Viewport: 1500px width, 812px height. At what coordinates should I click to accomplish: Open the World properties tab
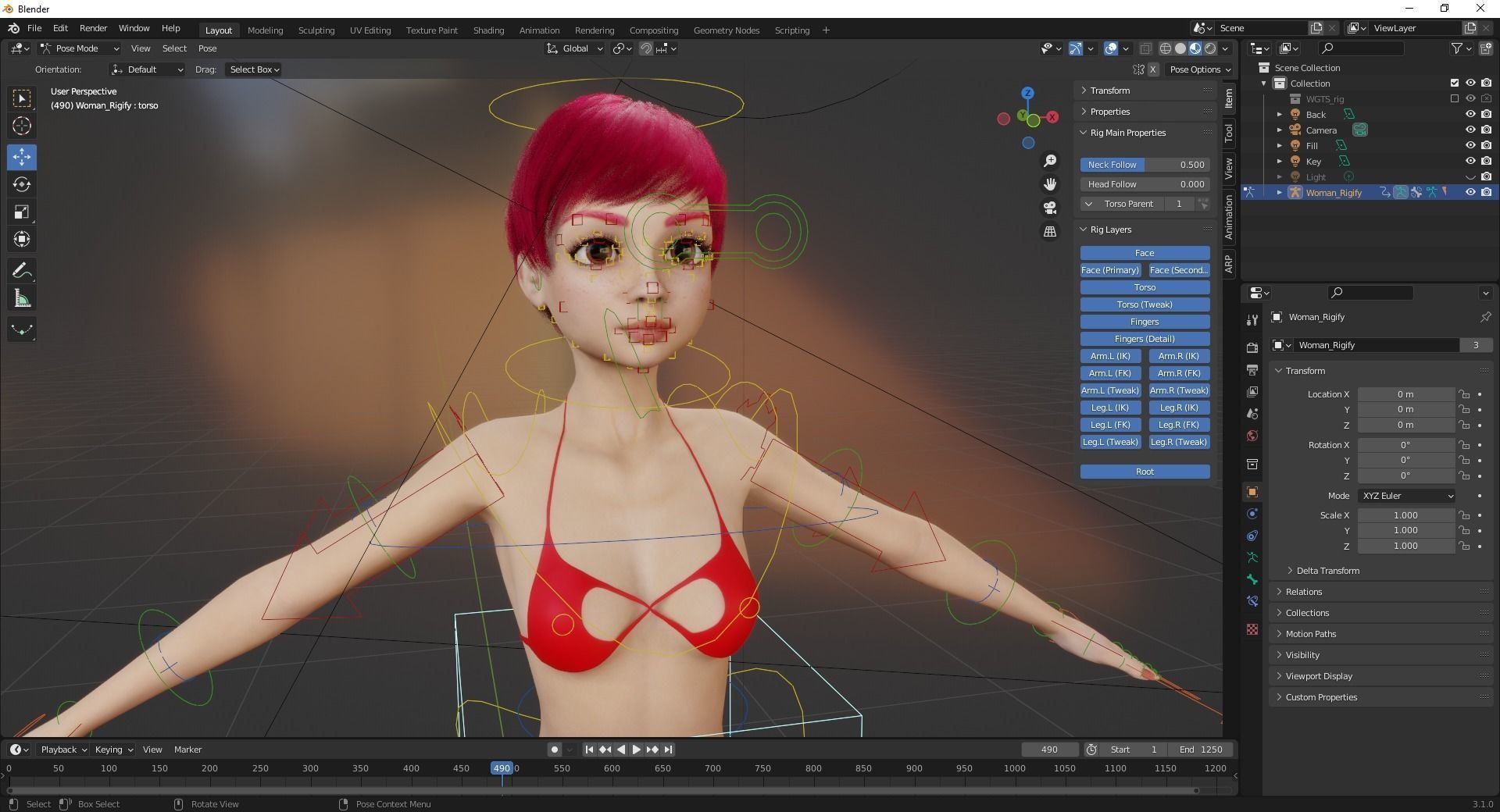1252,436
